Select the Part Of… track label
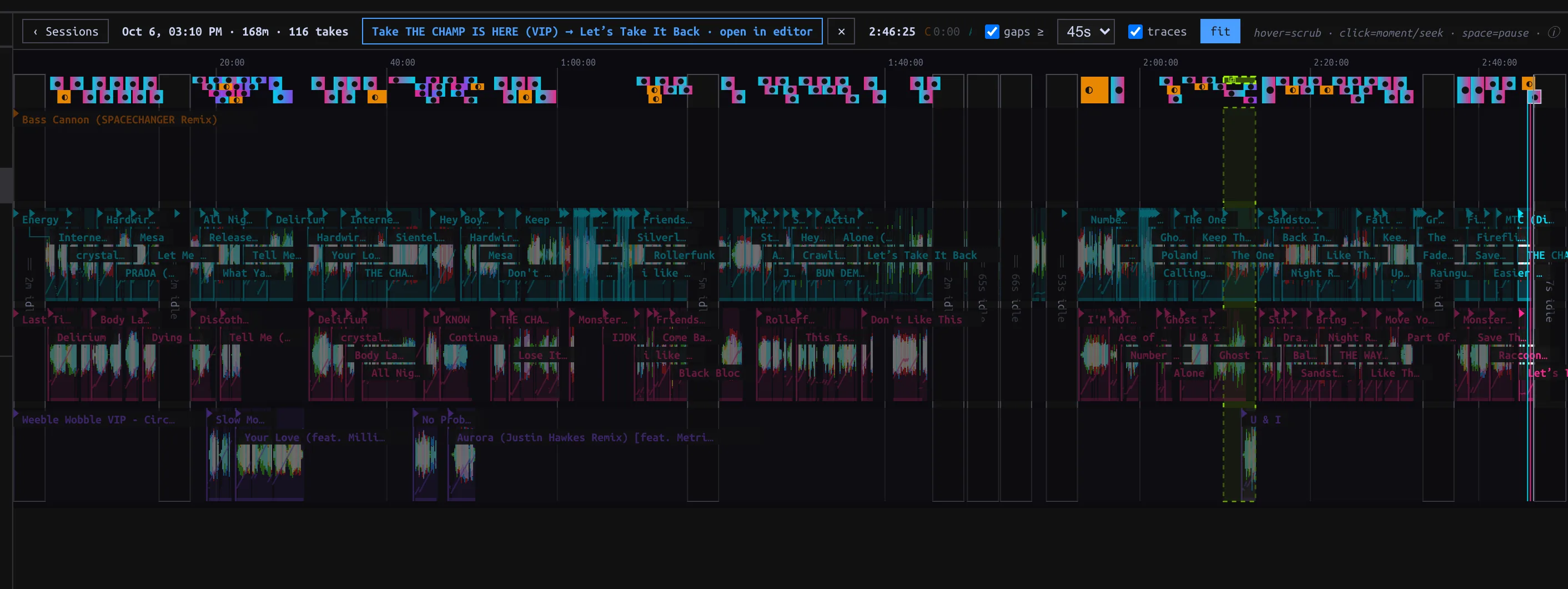 1431,337
